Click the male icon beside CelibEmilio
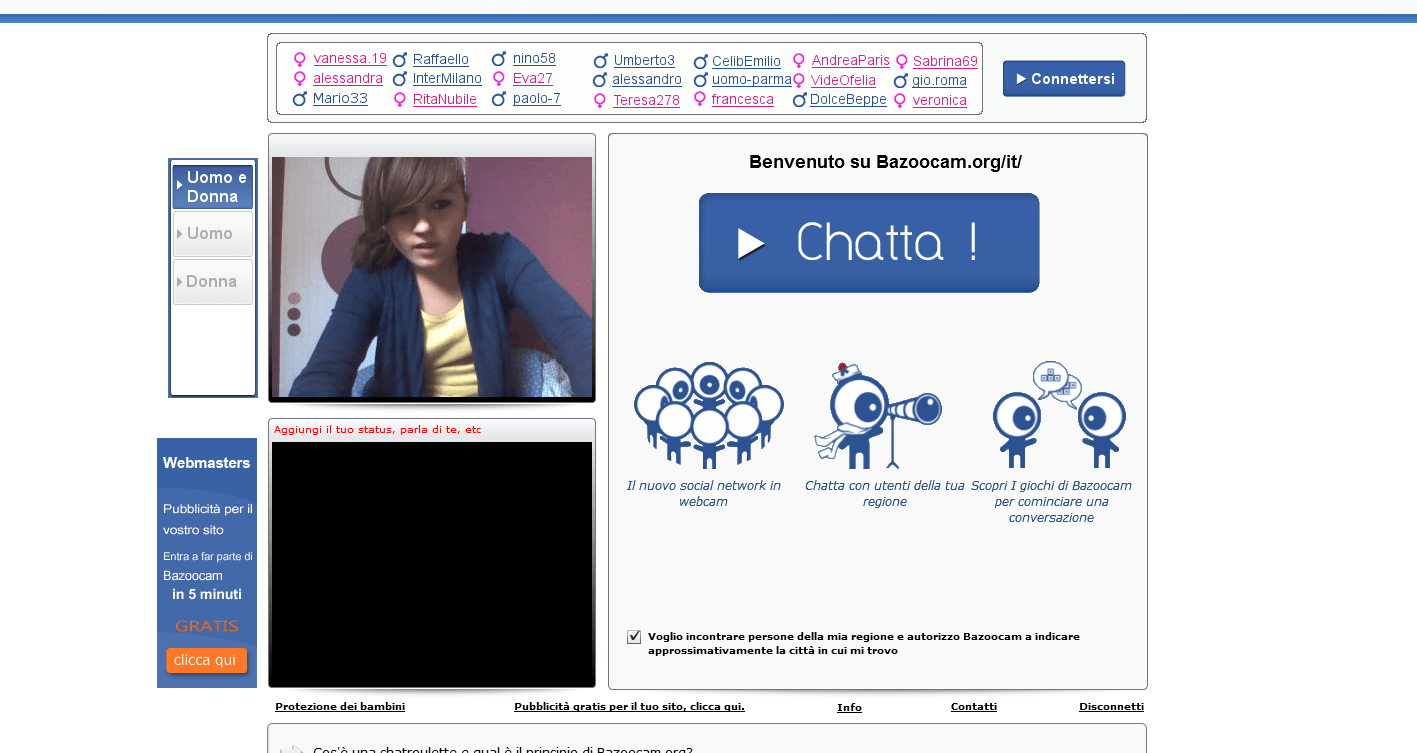This screenshot has width=1417, height=753. tap(700, 62)
